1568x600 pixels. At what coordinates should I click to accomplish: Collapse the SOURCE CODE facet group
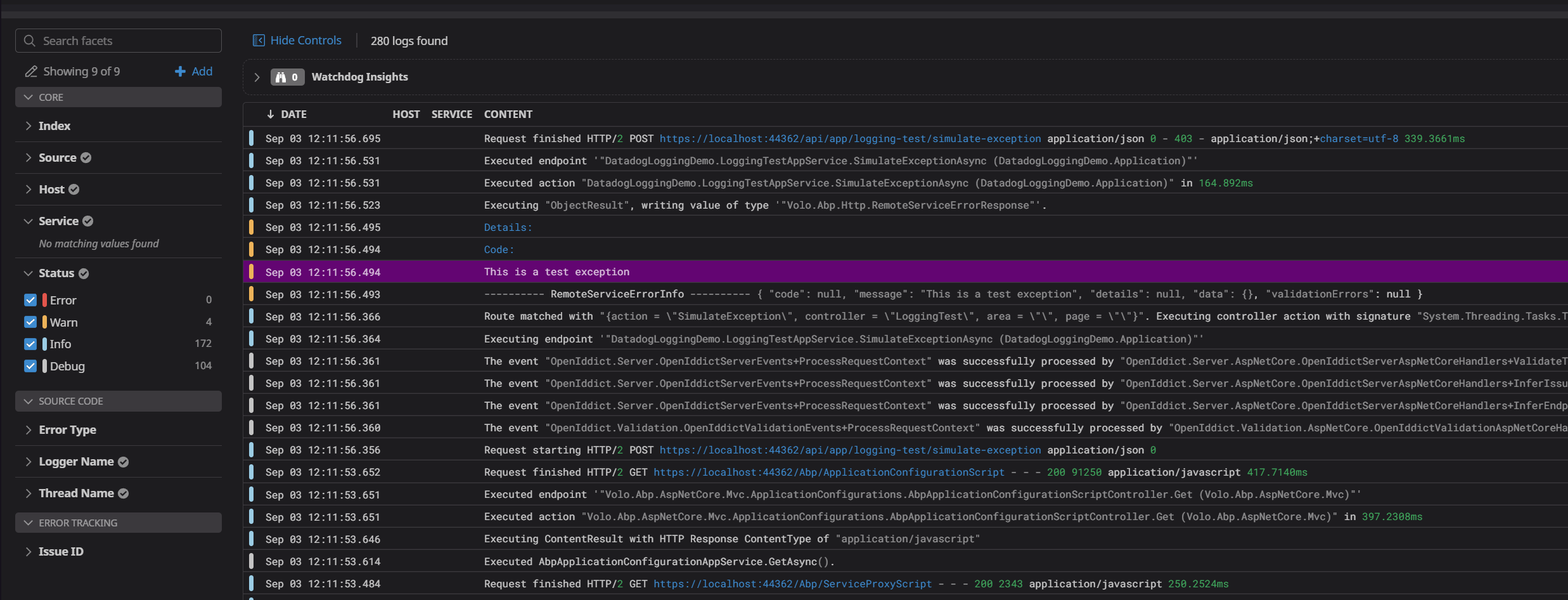[x=119, y=401]
